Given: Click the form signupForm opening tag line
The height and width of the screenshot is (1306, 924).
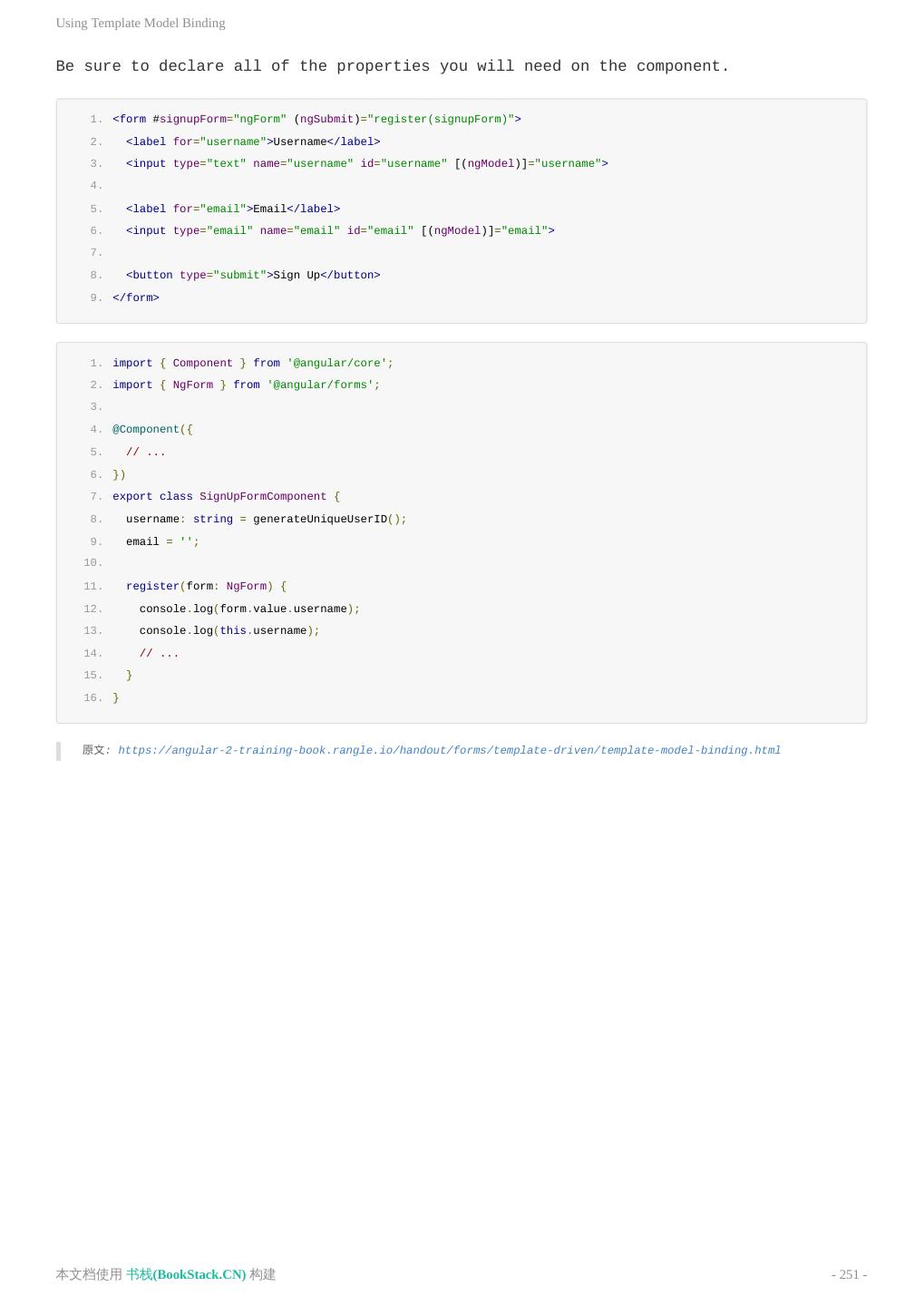Looking at the screenshot, I should 316,120.
